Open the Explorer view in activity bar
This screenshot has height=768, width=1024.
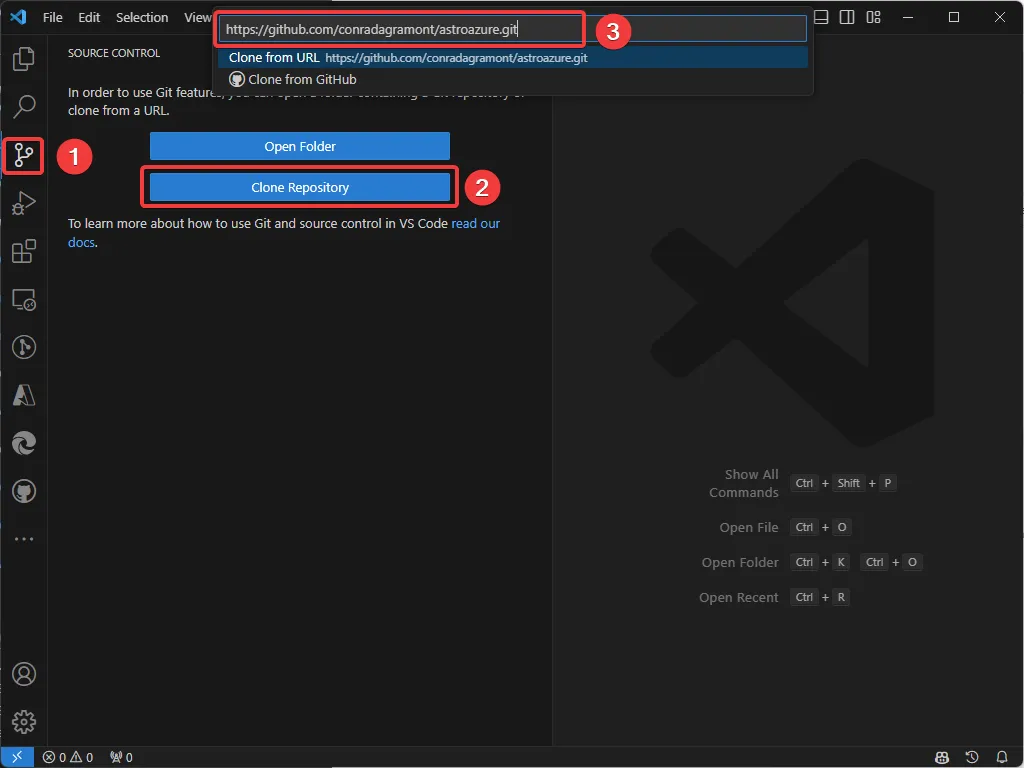point(24,59)
